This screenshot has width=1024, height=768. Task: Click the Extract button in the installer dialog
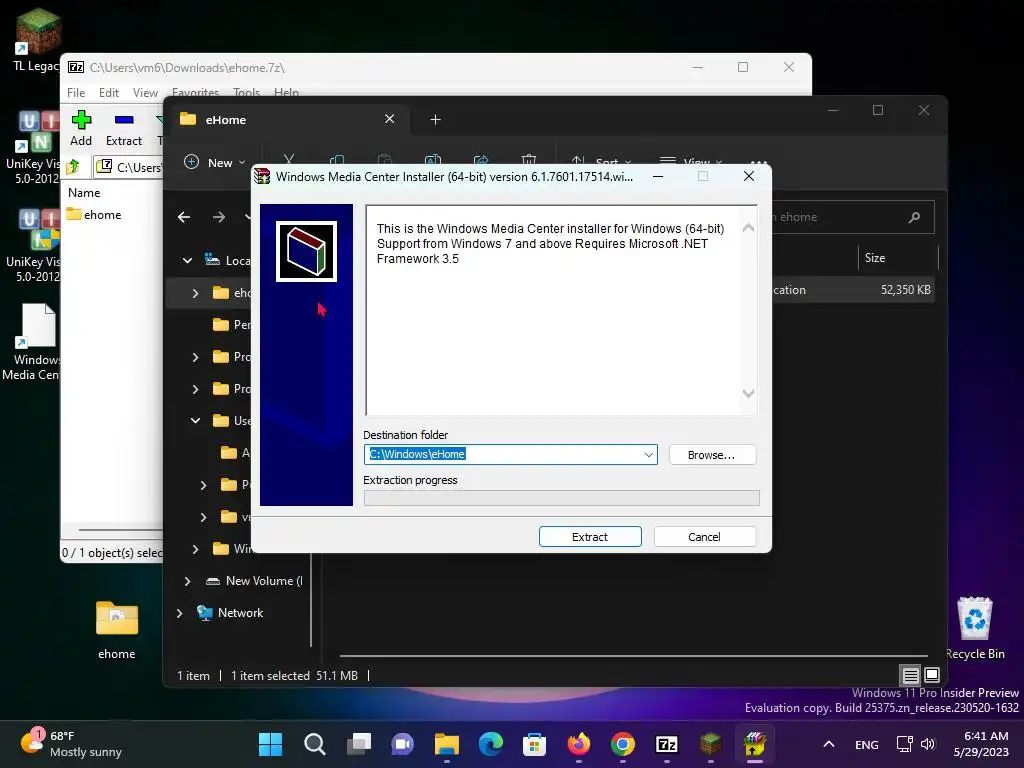point(590,537)
